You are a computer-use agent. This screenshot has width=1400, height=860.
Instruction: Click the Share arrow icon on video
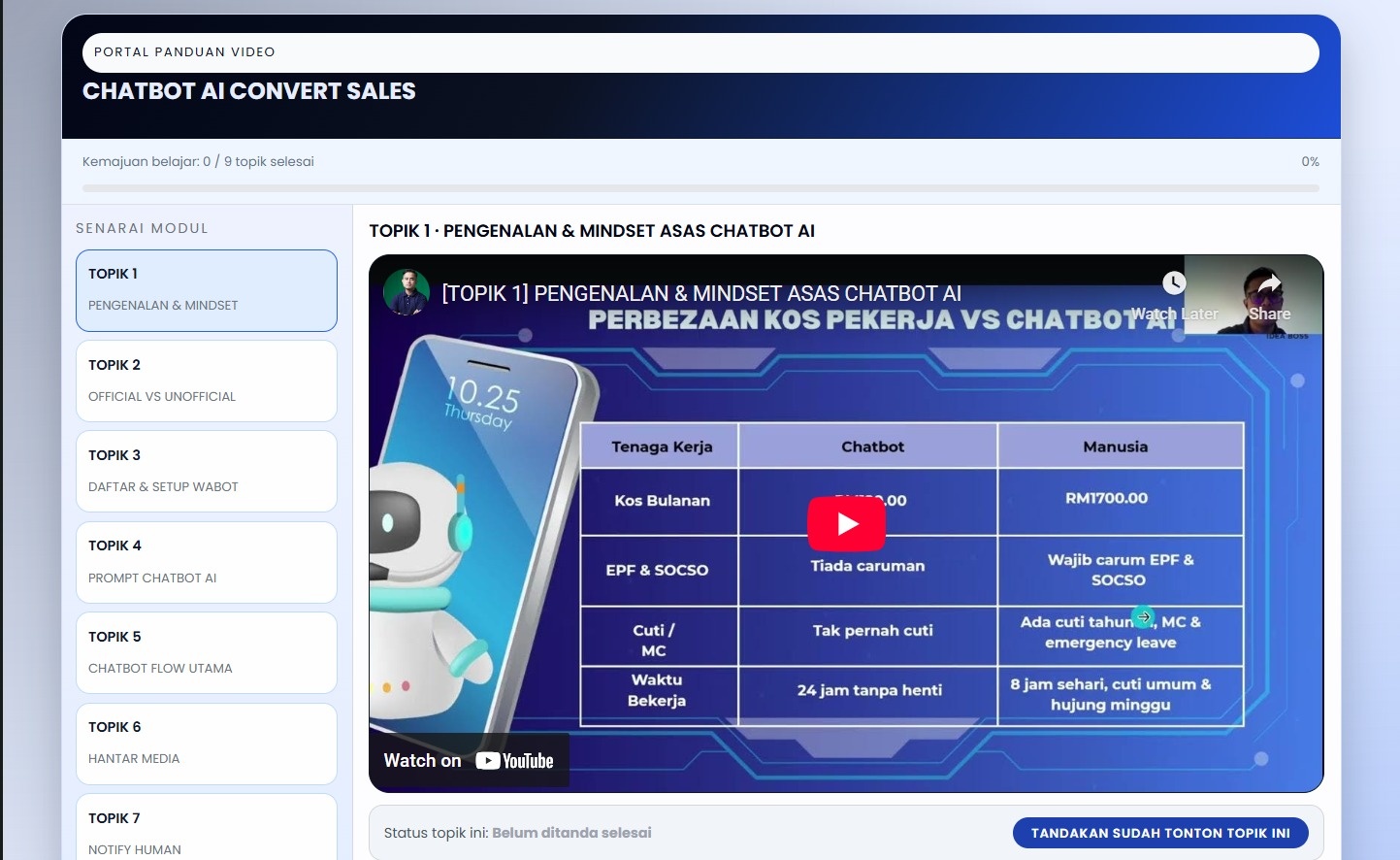tap(1269, 282)
